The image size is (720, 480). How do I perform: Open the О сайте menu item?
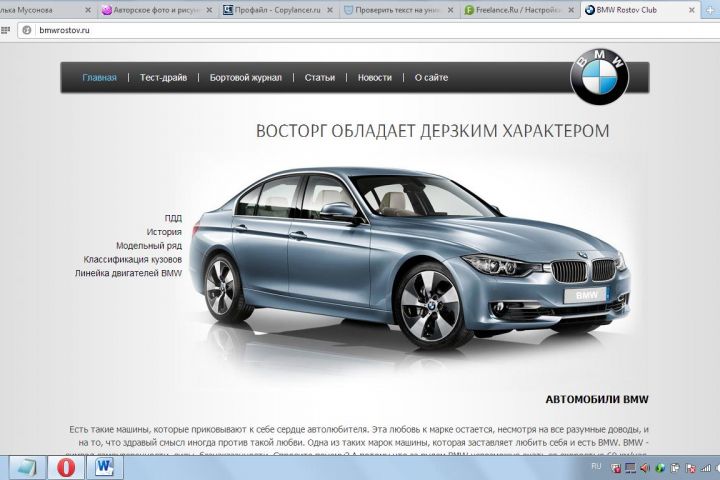click(x=431, y=78)
